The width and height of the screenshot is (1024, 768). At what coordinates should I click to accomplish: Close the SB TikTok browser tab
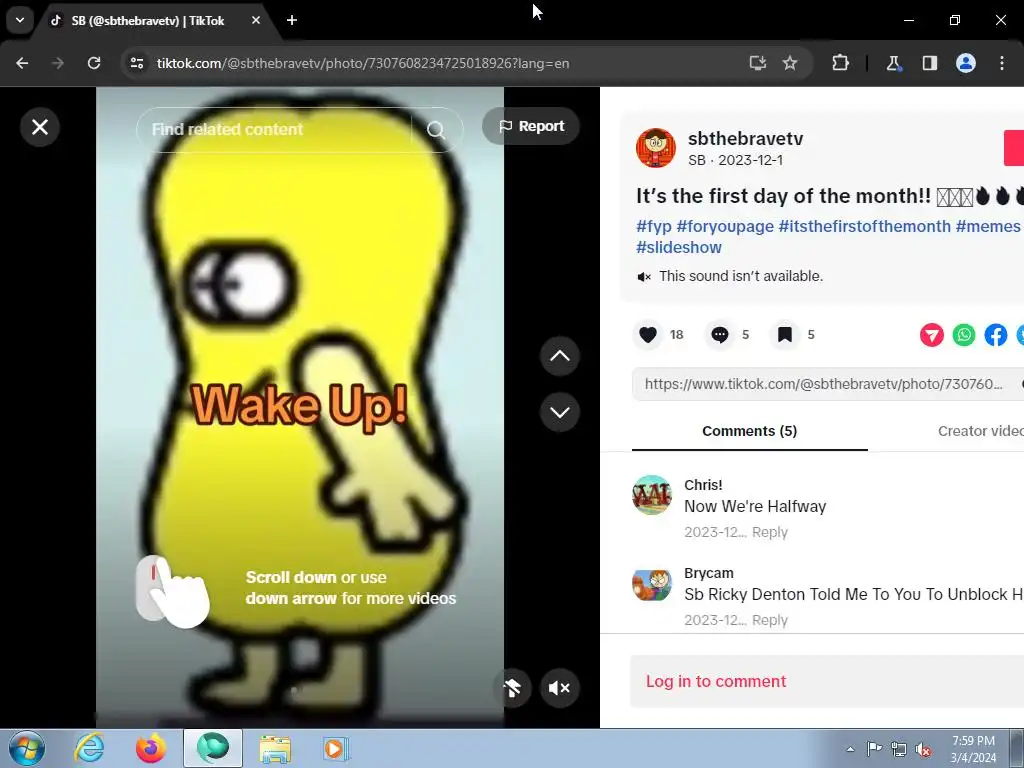pos(256,20)
